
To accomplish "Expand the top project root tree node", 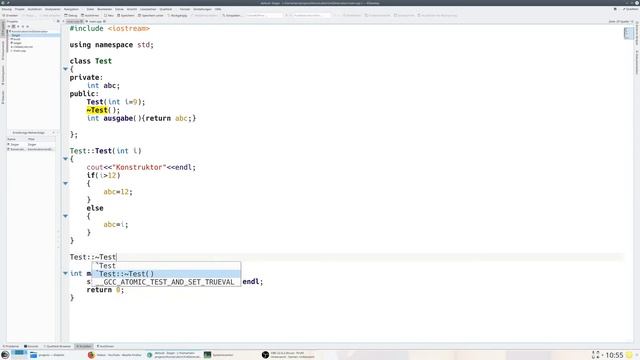I will tap(10, 31).
